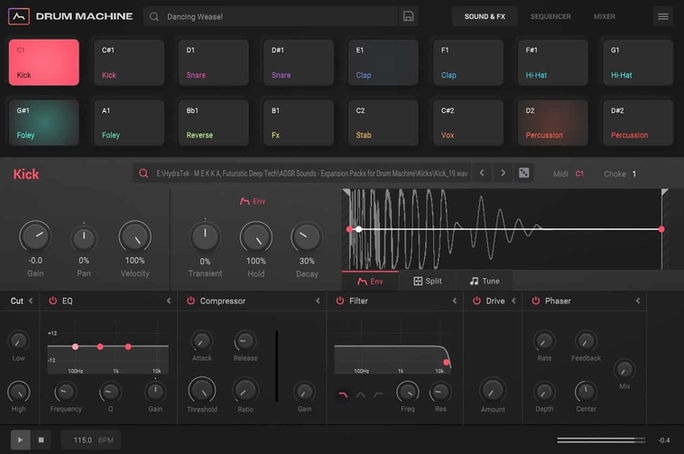This screenshot has height=454, width=684.
Task: Select the Env tab under waveform
Action: [370, 281]
